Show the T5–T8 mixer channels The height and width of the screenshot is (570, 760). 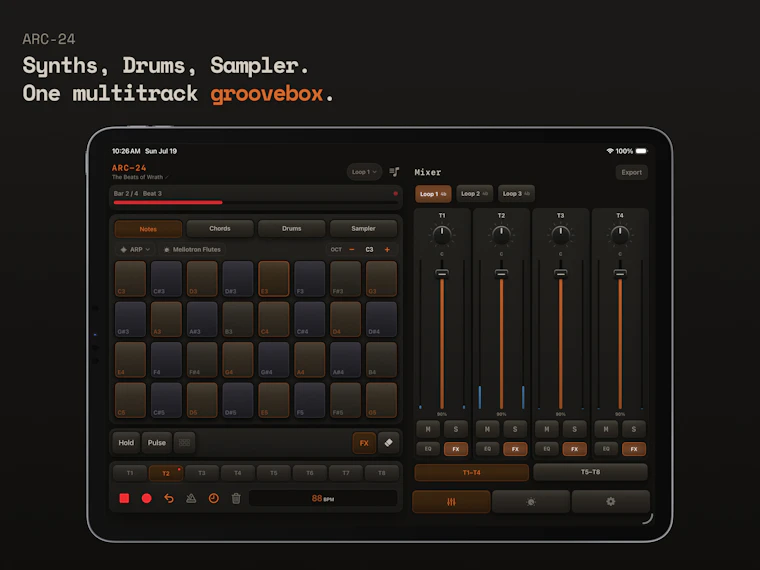pyautogui.click(x=590, y=472)
